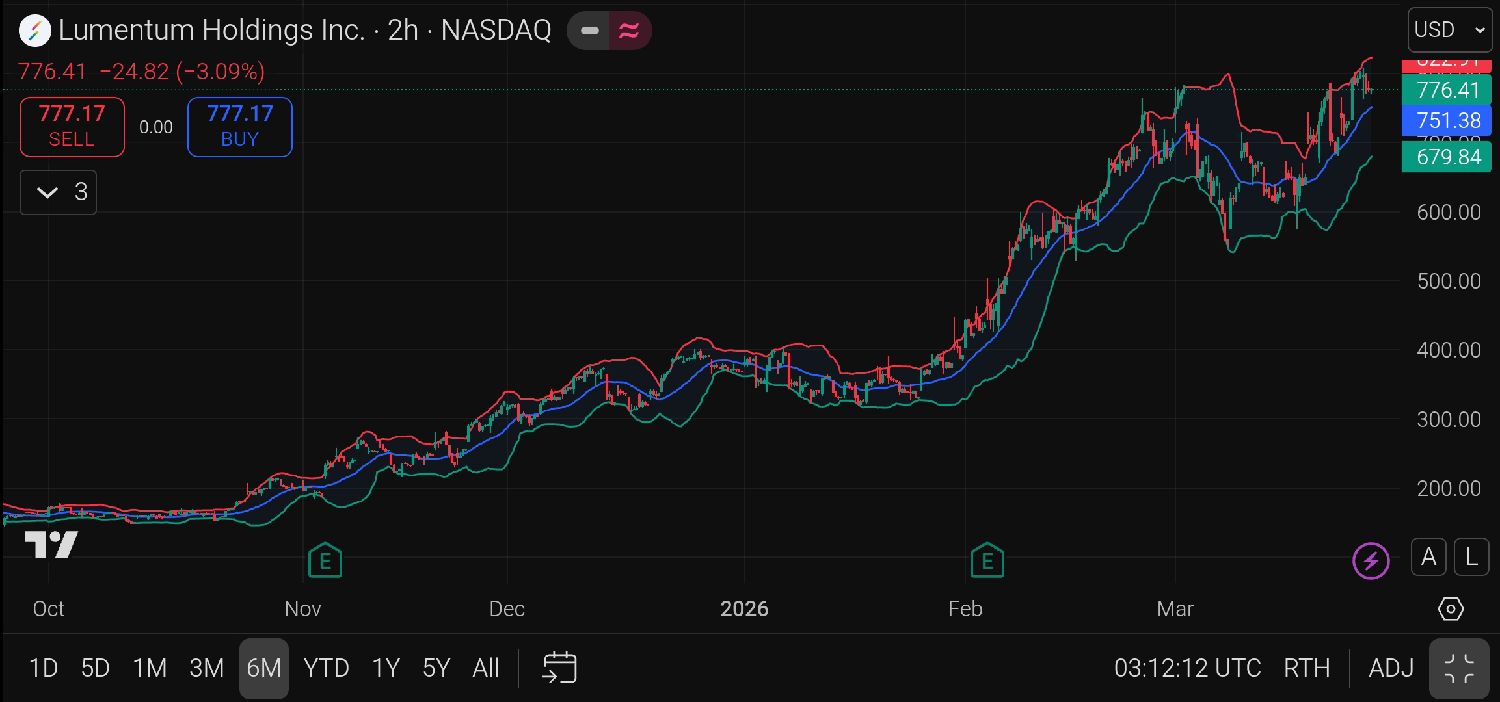Click the gray dash market status icon
The width and height of the screenshot is (1500, 702).
590,31
